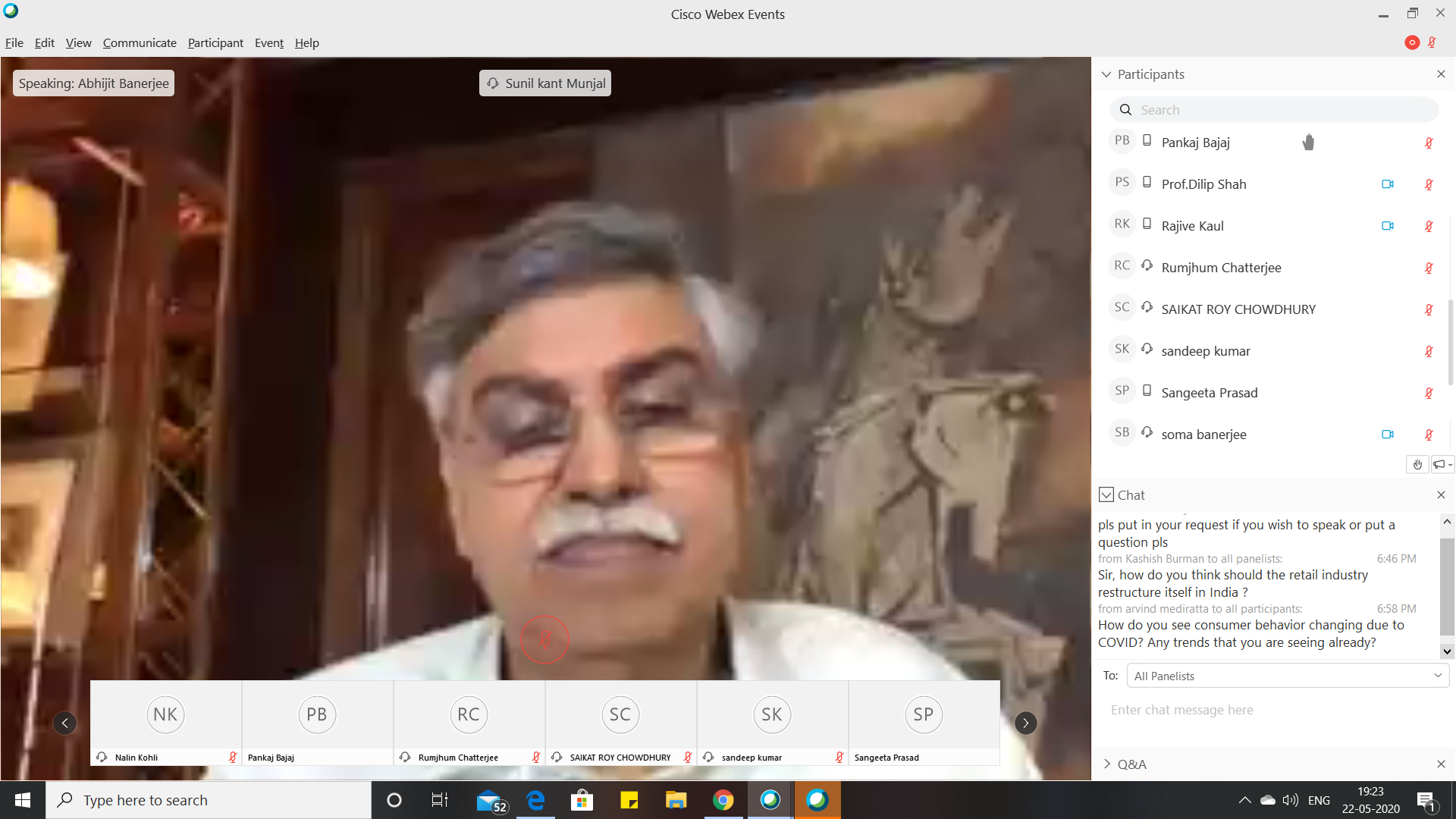Open Microsoft Edge from taskbar
1456x819 pixels.
(536, 800)
